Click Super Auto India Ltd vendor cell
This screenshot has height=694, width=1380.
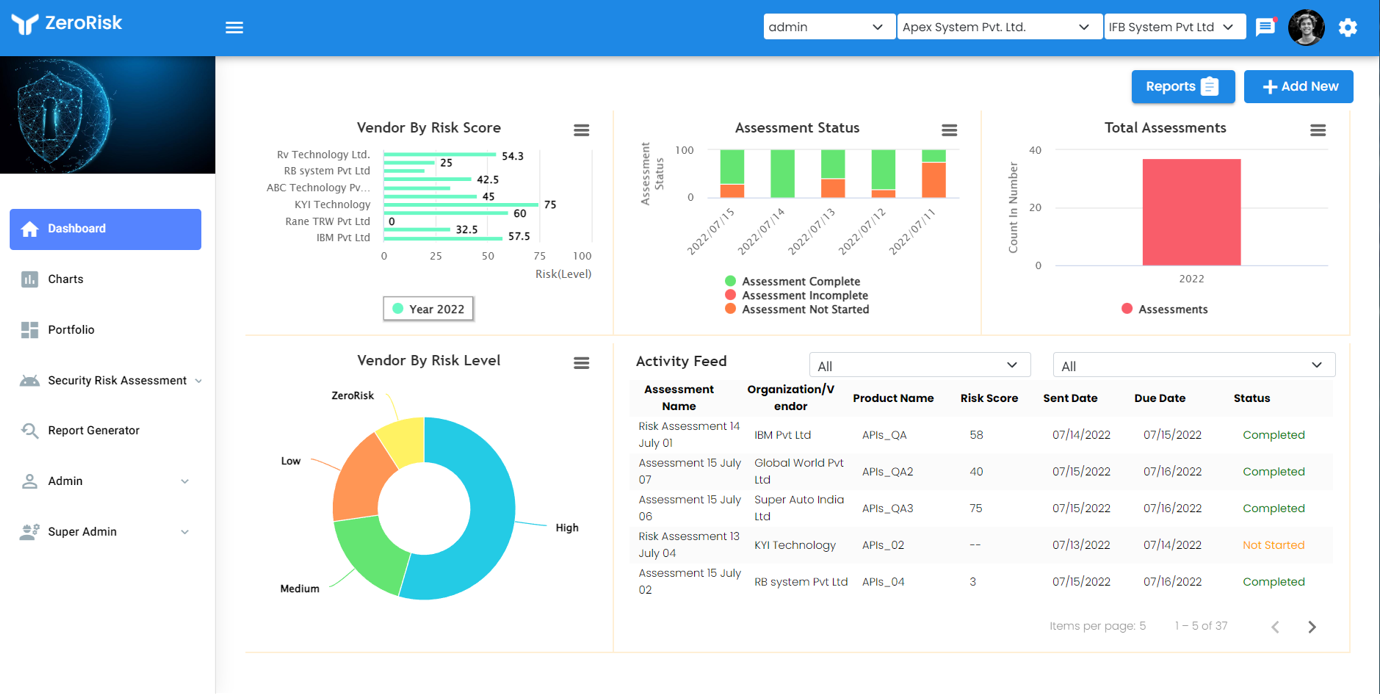799,508
